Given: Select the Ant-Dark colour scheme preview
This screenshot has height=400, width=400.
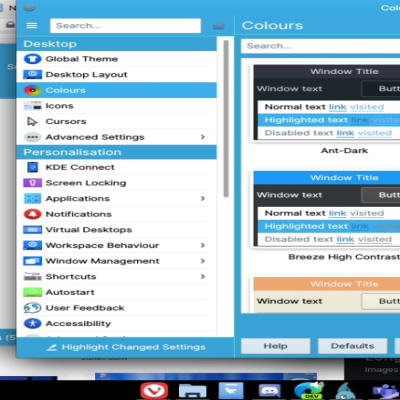Looking at the screenshot, I should 327,102.
